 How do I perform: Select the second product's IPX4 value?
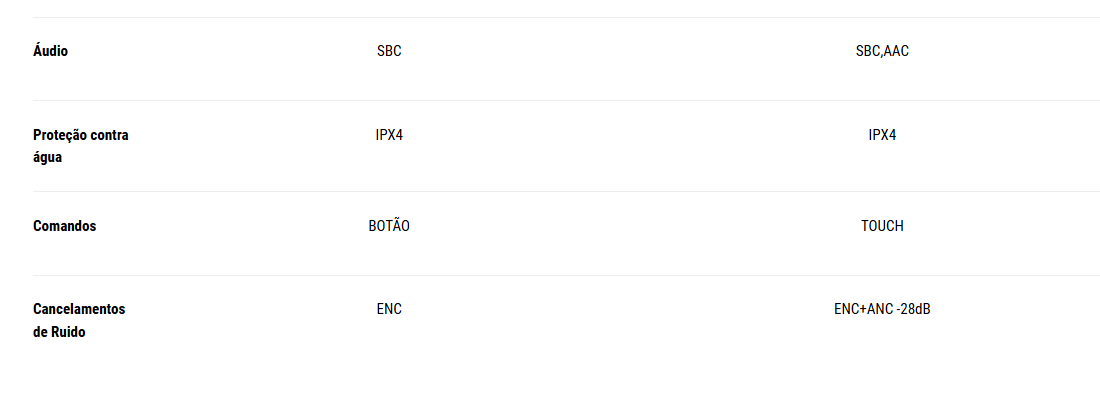[x=882, y=135]
